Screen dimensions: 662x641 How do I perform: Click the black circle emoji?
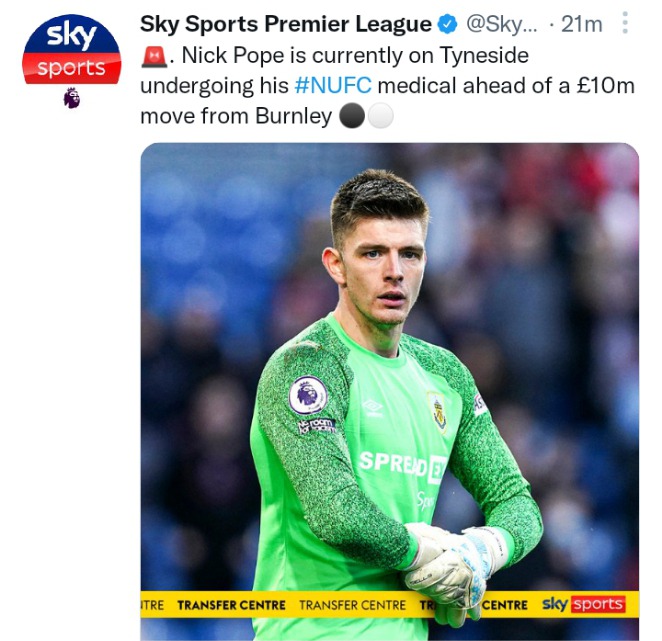point(352,116)
